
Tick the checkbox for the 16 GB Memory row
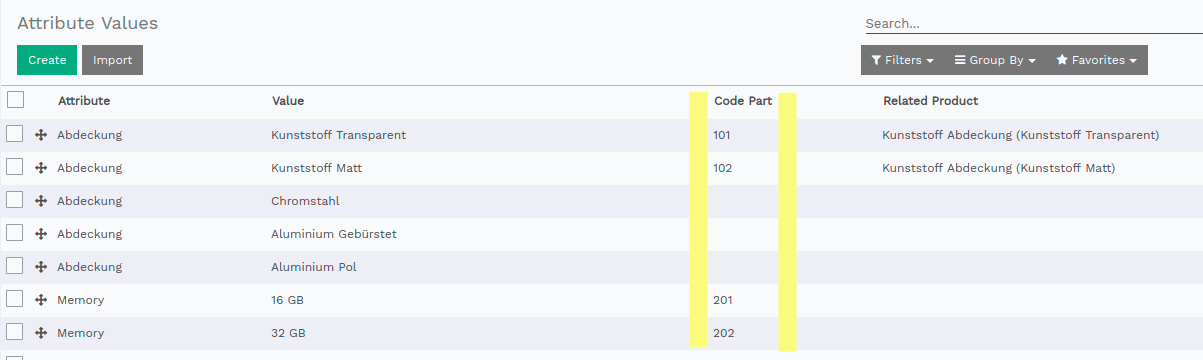pyautogui.click(x=15, y=299)
